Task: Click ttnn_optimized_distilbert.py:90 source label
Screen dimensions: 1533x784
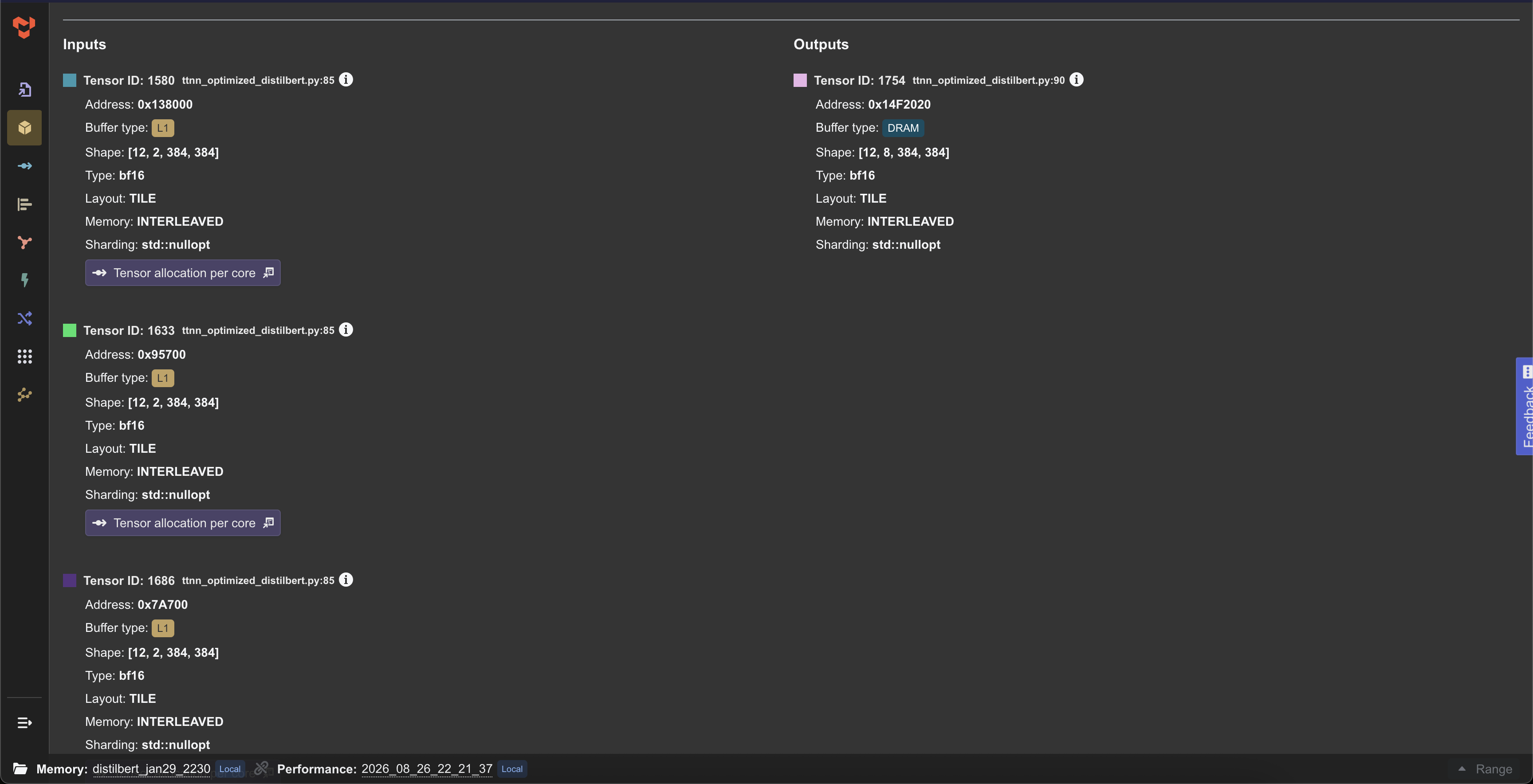Action: tap(988, 80)
